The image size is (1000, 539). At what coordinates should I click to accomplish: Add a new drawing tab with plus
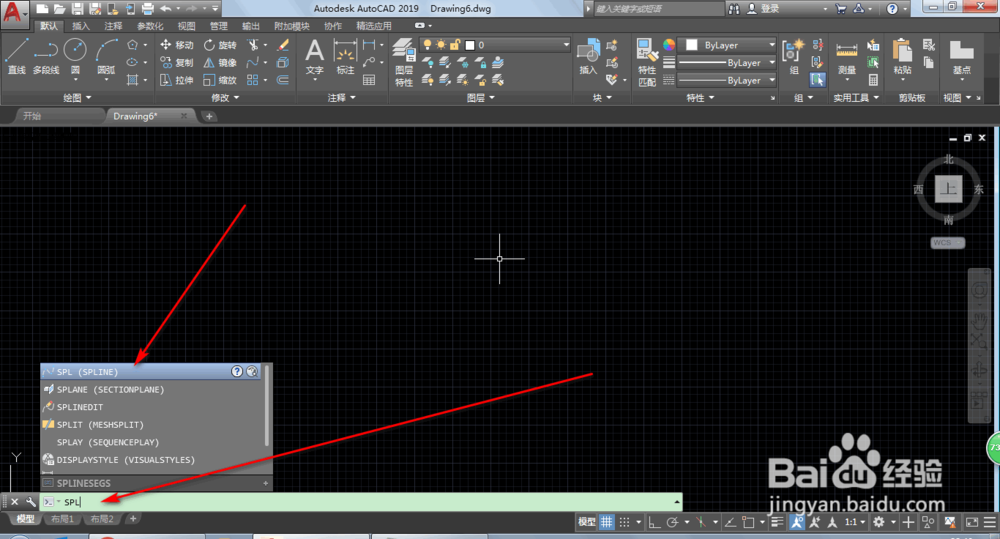click(209, 116)
